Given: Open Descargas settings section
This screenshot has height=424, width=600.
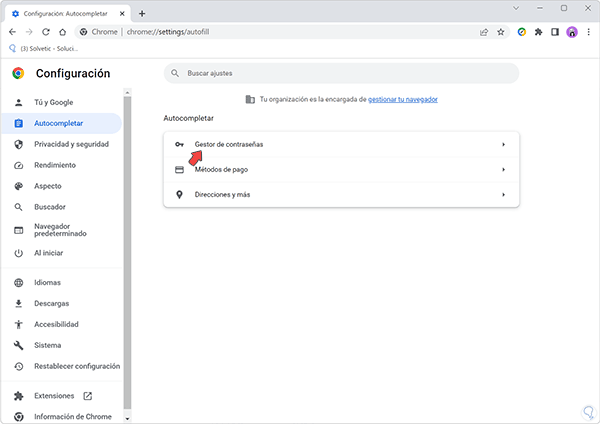Looking at the screenshot, I should [x=51, y=303].
